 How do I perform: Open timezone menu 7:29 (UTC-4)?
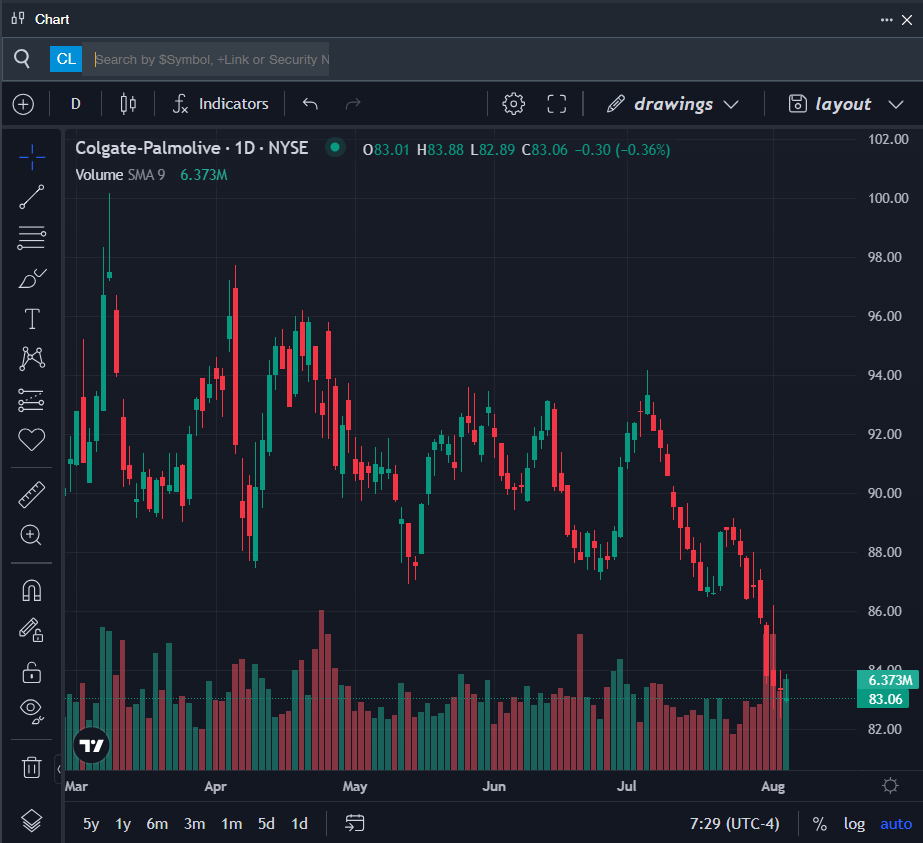(735, 824)
